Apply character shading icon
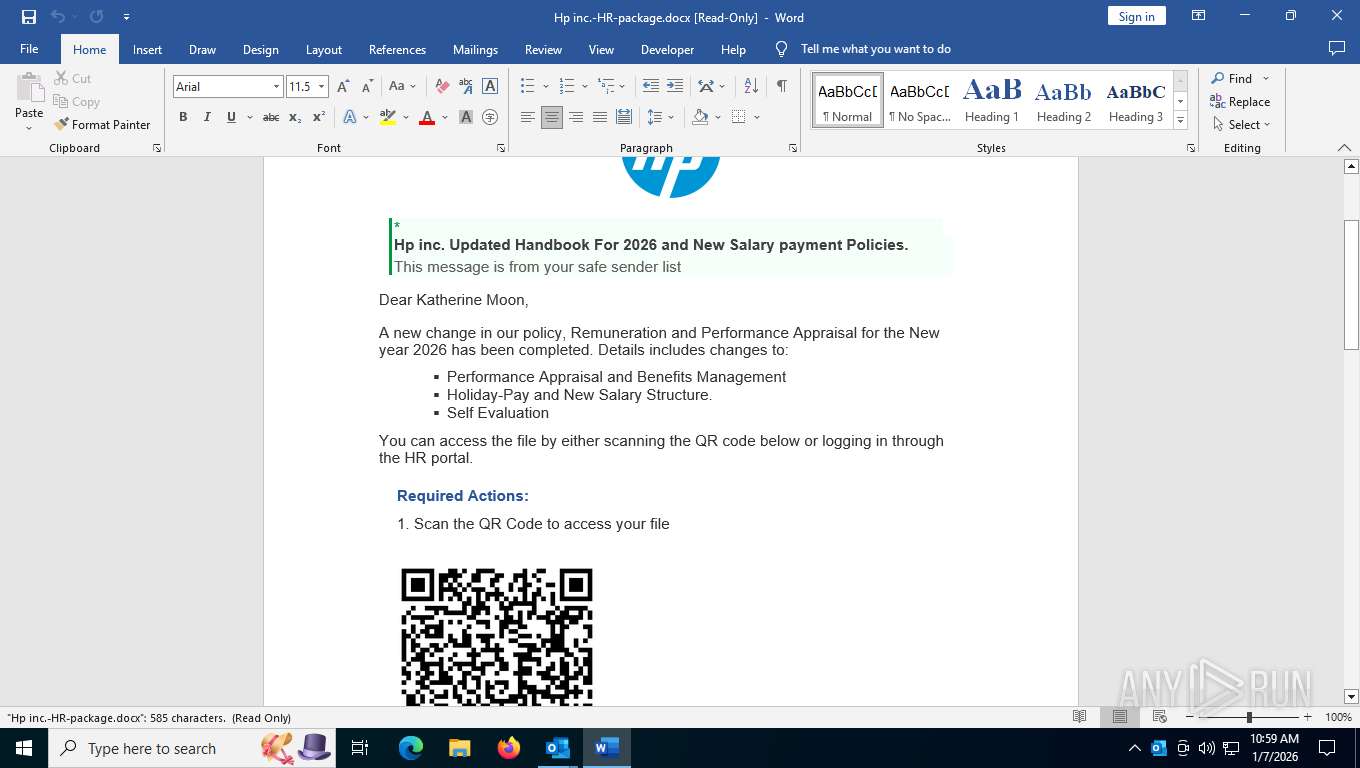 (x=466, y=117)
